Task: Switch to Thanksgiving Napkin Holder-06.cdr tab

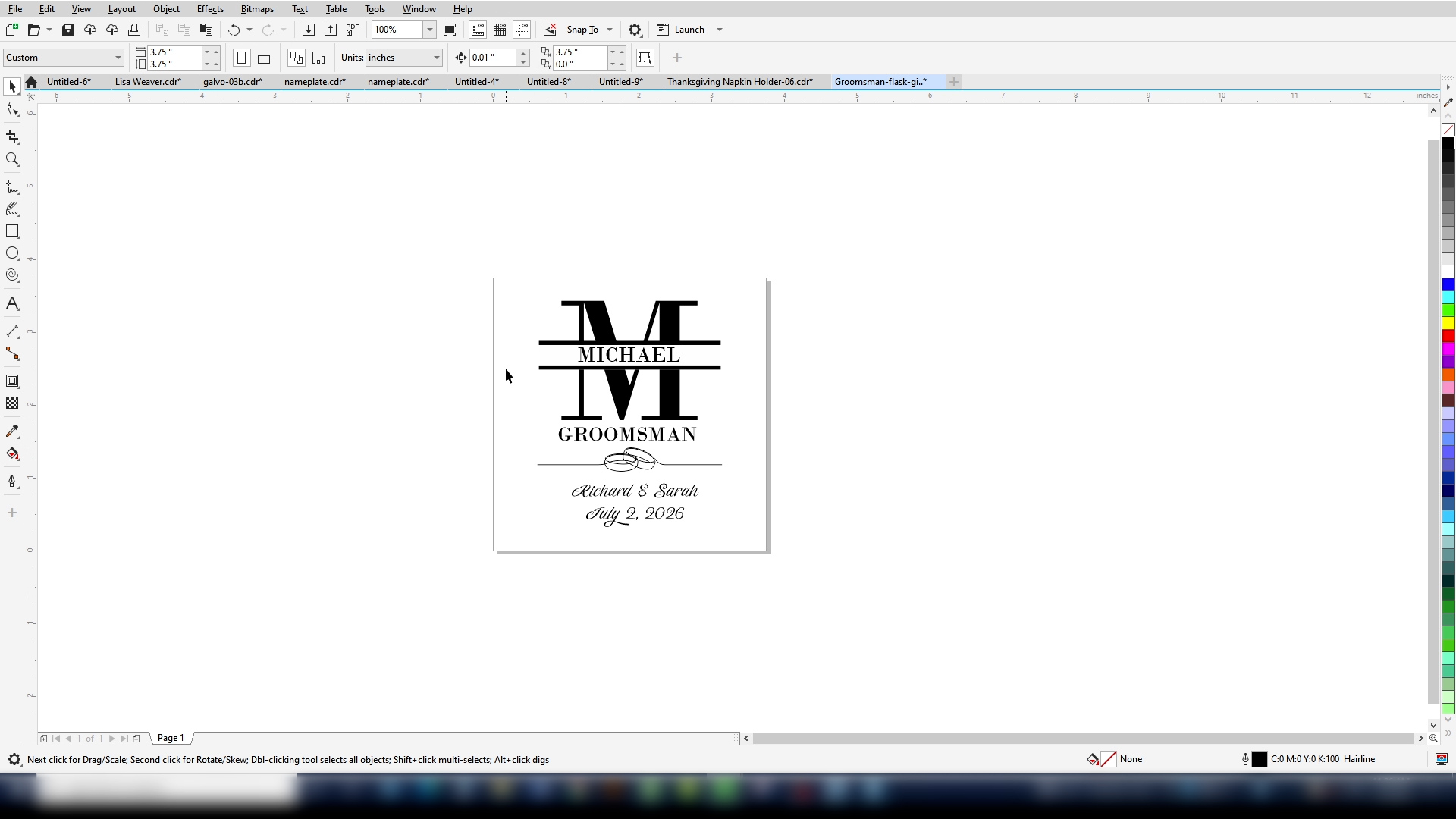Action: pos(739,82)
